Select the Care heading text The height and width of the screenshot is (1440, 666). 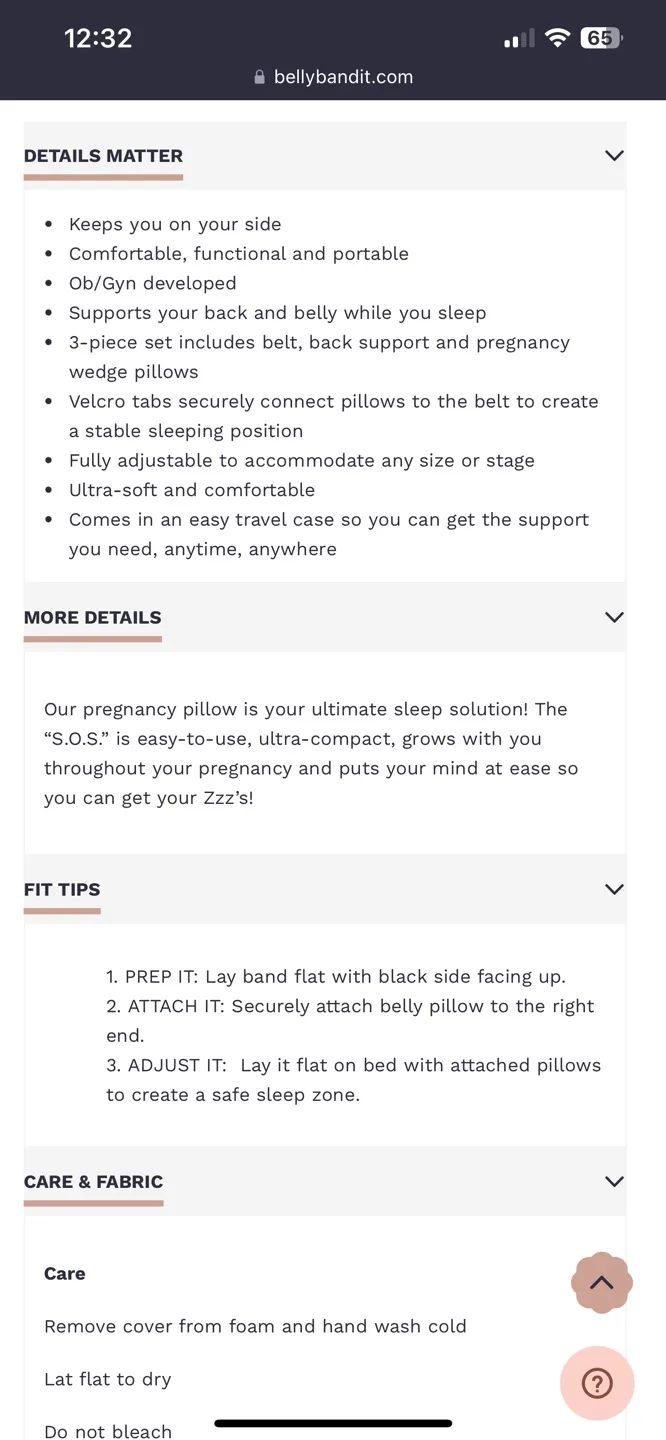click(64, 1273)
